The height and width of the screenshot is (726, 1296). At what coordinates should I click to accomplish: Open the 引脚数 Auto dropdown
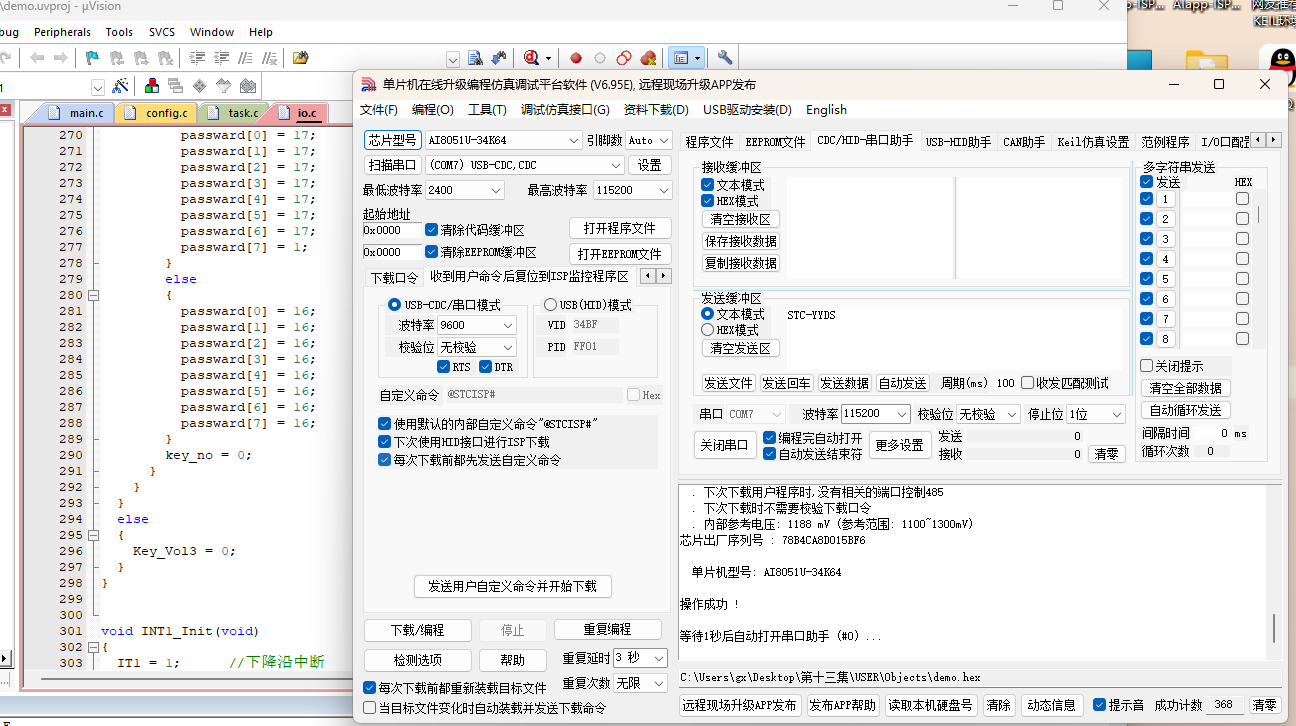648,140
